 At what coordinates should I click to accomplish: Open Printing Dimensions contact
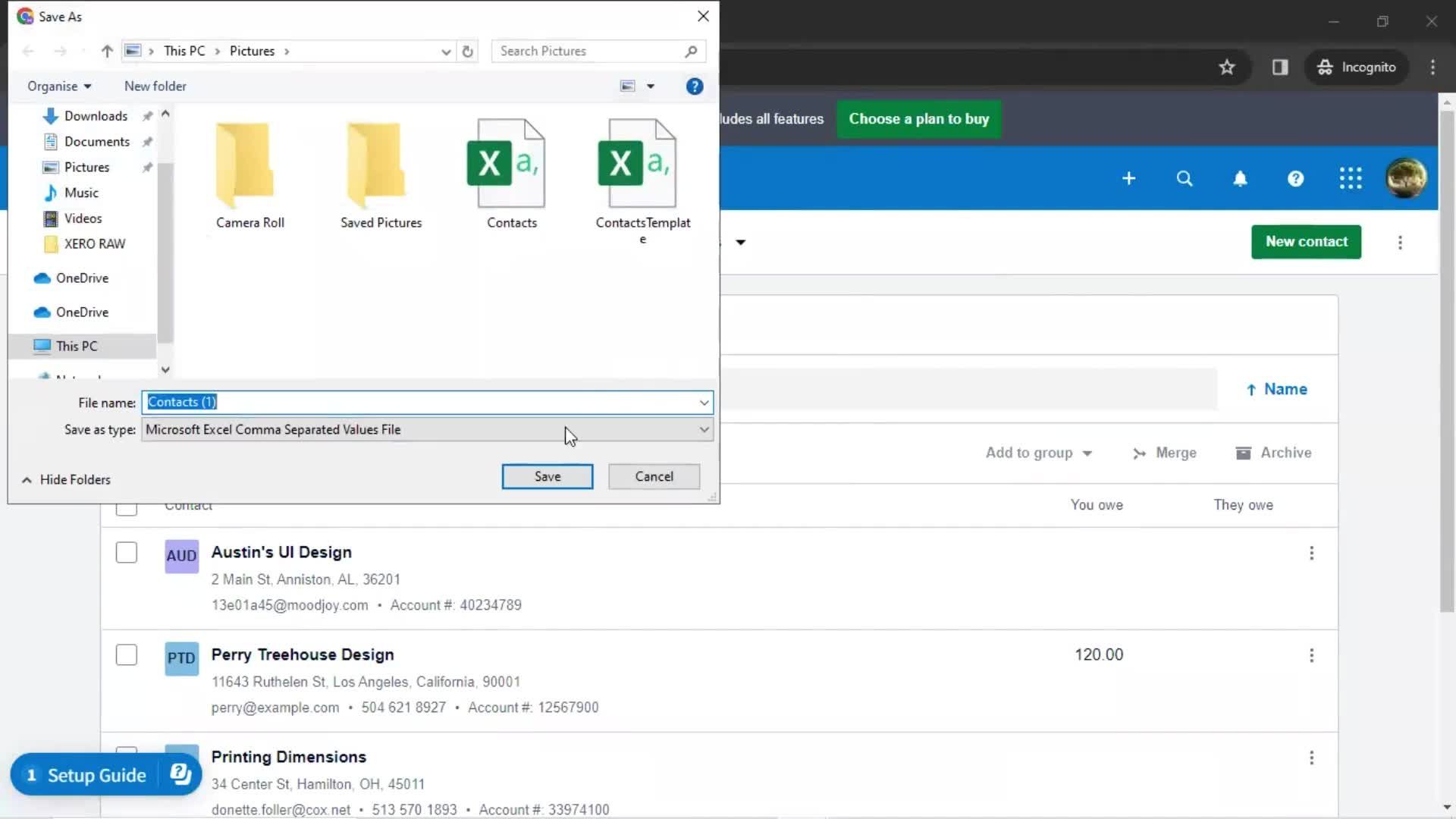[x=288, y=757]
